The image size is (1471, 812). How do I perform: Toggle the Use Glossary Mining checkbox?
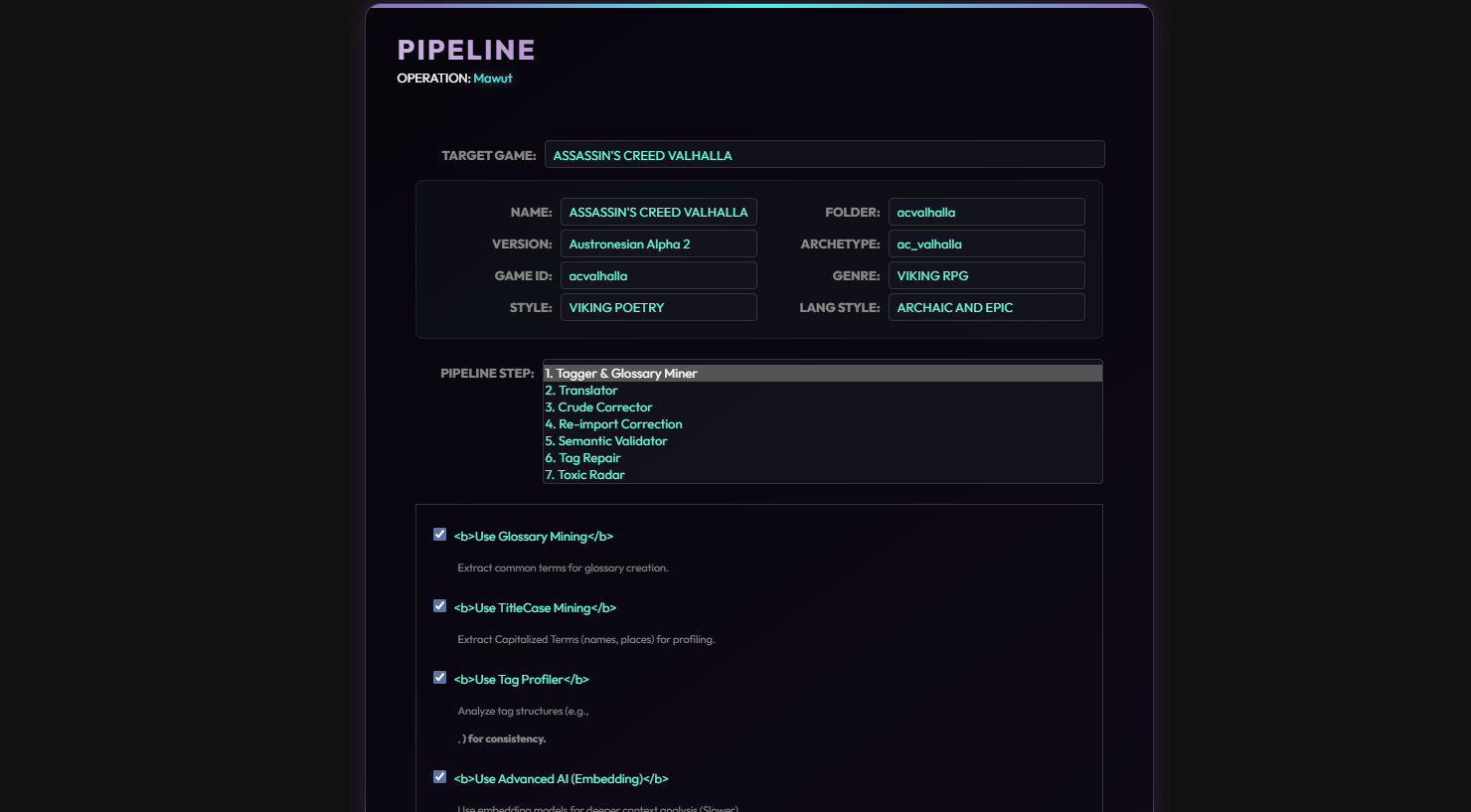(439, 535)
